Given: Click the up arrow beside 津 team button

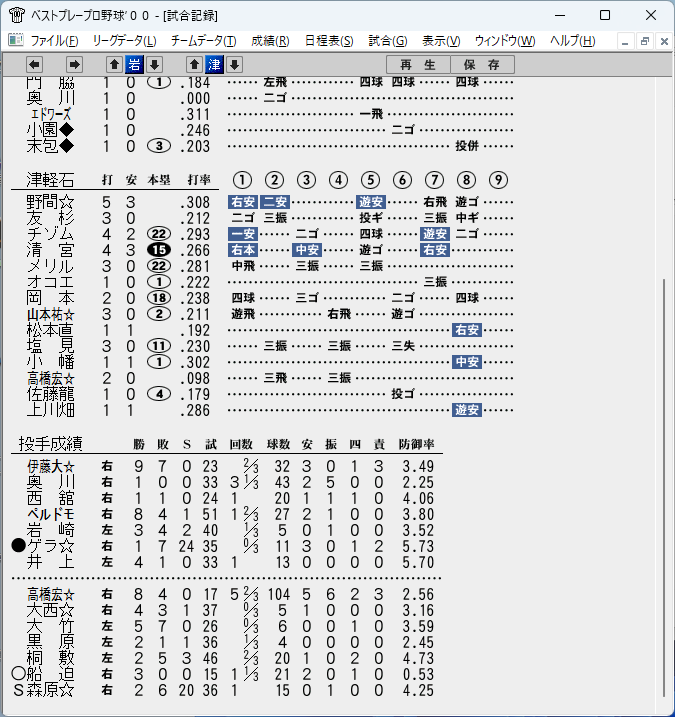Looking at the screenshot, I should [x=194, y=64].
